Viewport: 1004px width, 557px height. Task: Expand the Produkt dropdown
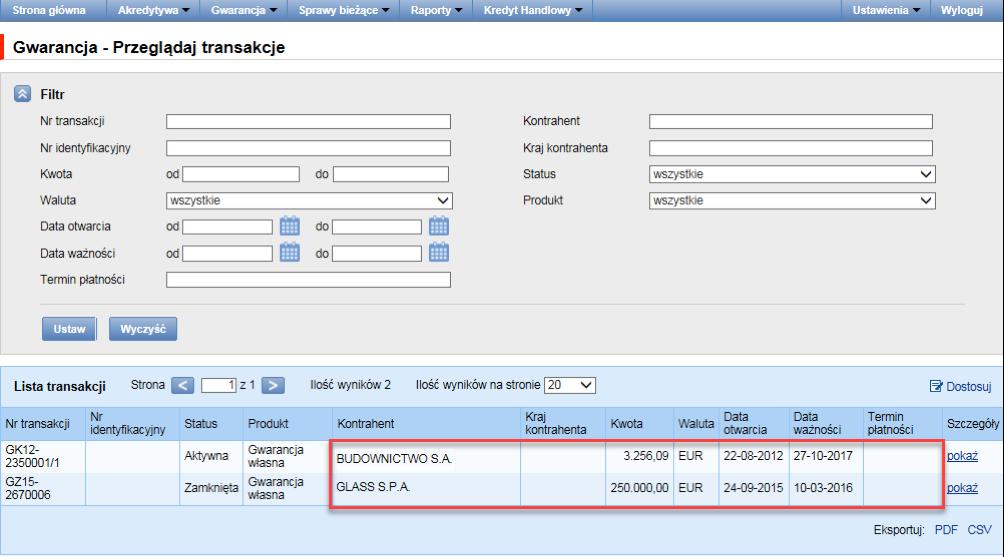(792, 200)
